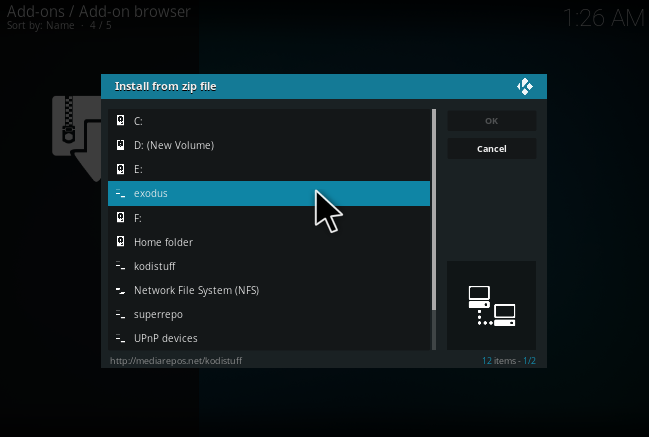Open the Home folder entry
The image size is (649, 437).
point(269,242)
